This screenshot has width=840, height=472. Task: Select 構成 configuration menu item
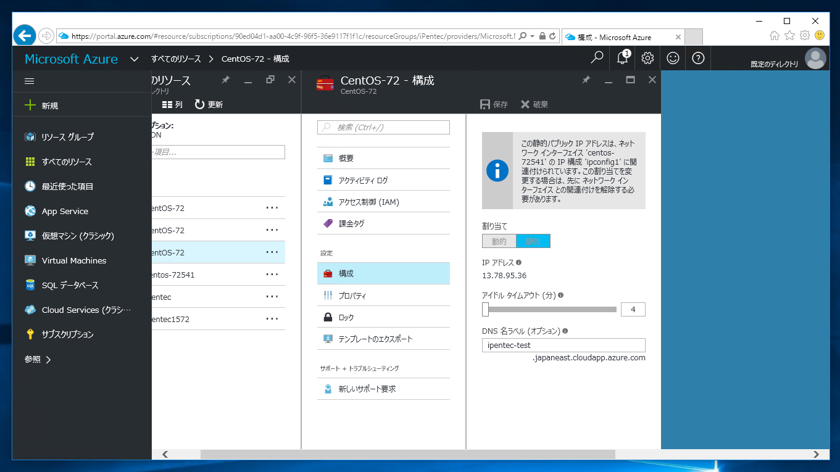click(x=384, y=273)
